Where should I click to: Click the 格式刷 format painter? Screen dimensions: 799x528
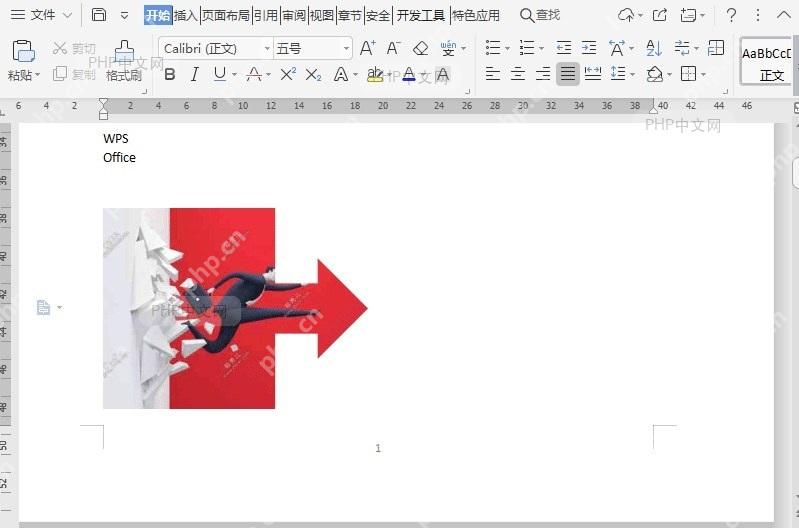(x=124, y=61)
